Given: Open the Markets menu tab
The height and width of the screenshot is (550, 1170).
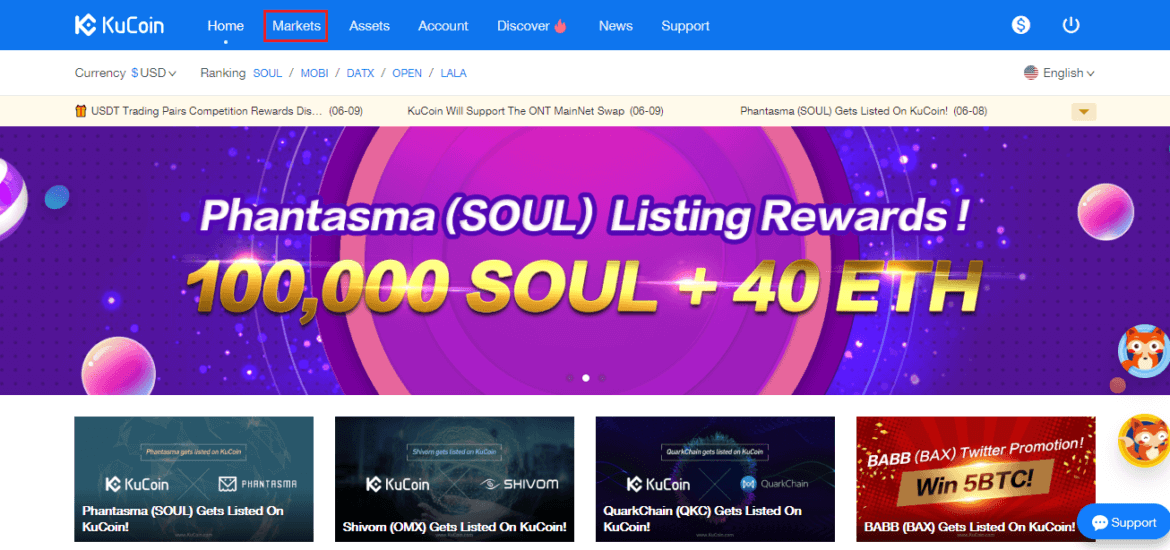Looking at the screenshot, I should pos(296,26).
